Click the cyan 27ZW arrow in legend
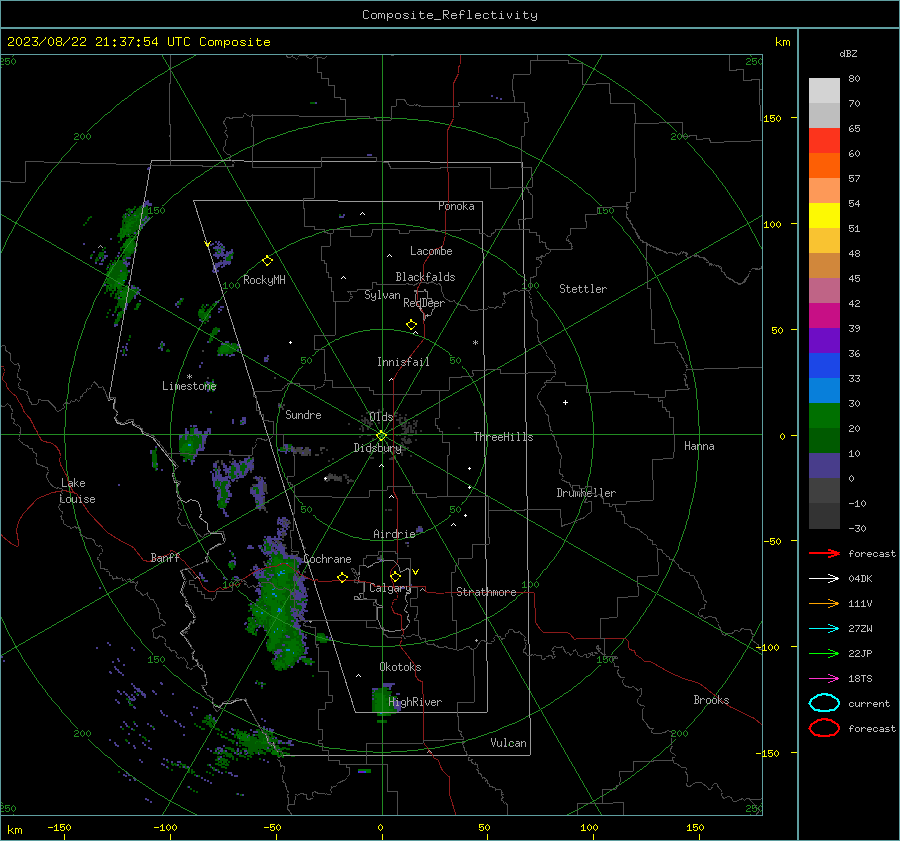Viewport: 900px width, 841px height. coord(824,629)
